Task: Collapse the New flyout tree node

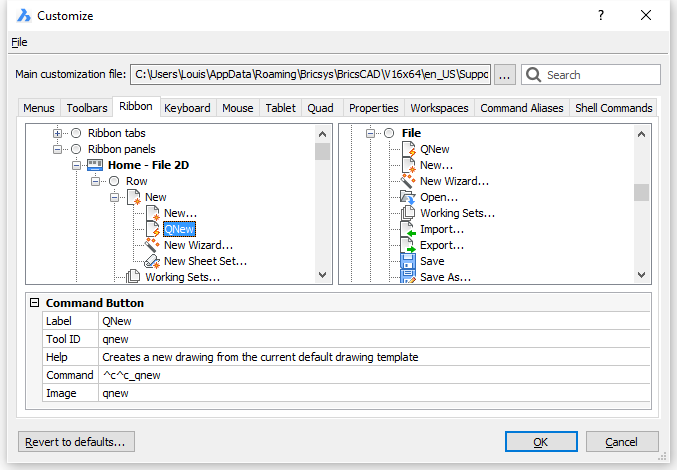Action: coord(114,197)
